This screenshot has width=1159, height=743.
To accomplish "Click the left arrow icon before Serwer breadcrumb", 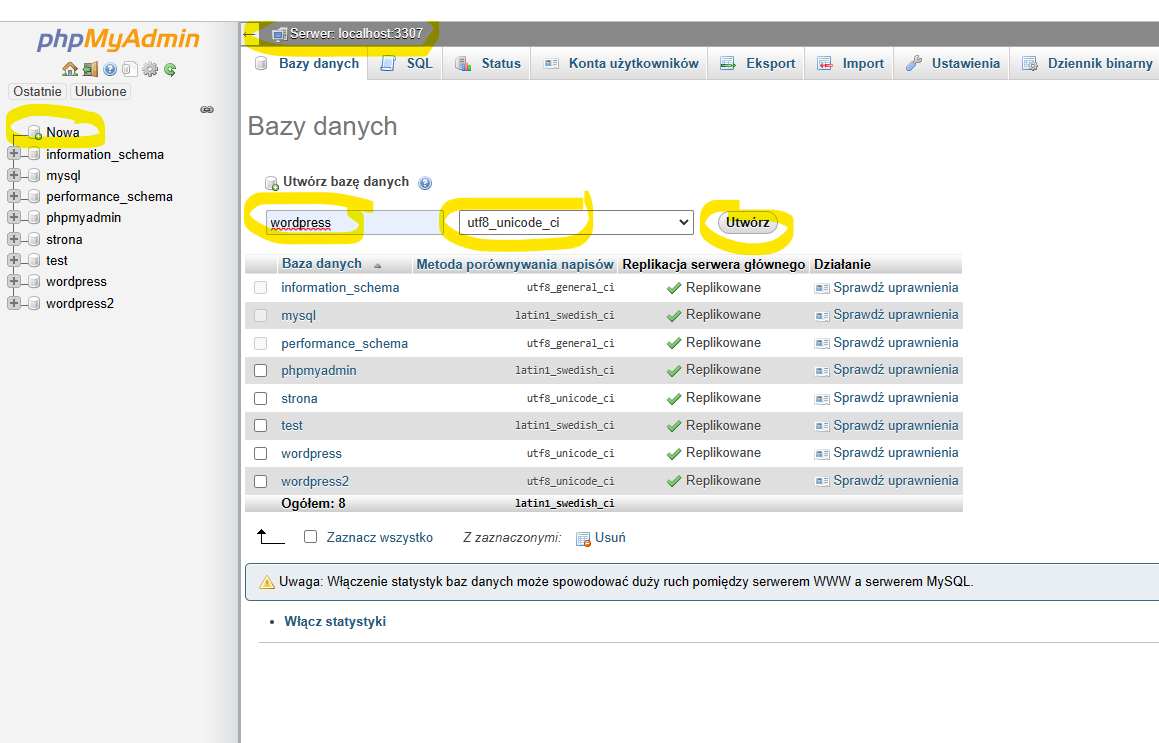I will click(x=250, y=34).
